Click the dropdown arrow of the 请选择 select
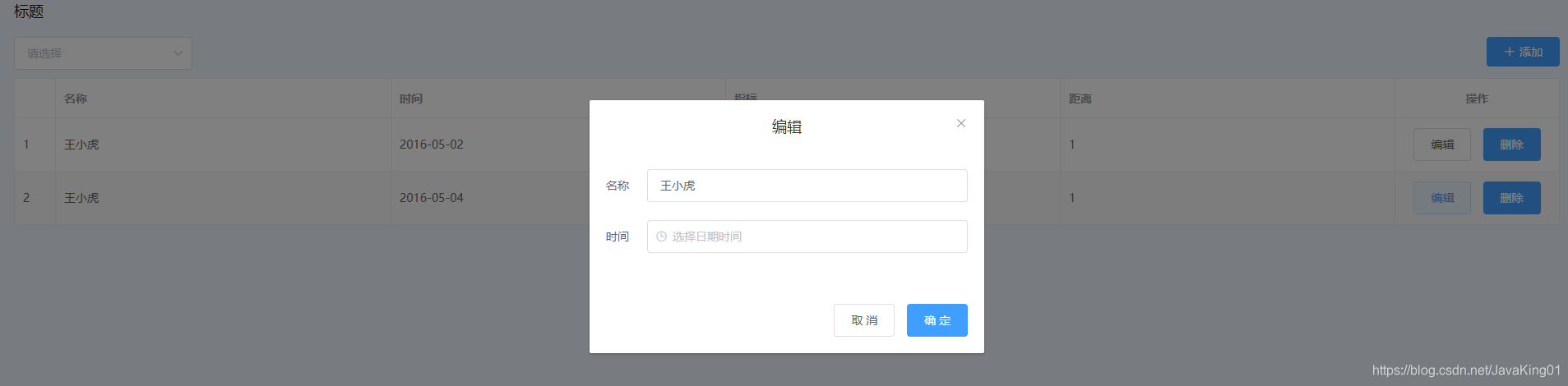1568x386 pixels. [x=178, y=53]
